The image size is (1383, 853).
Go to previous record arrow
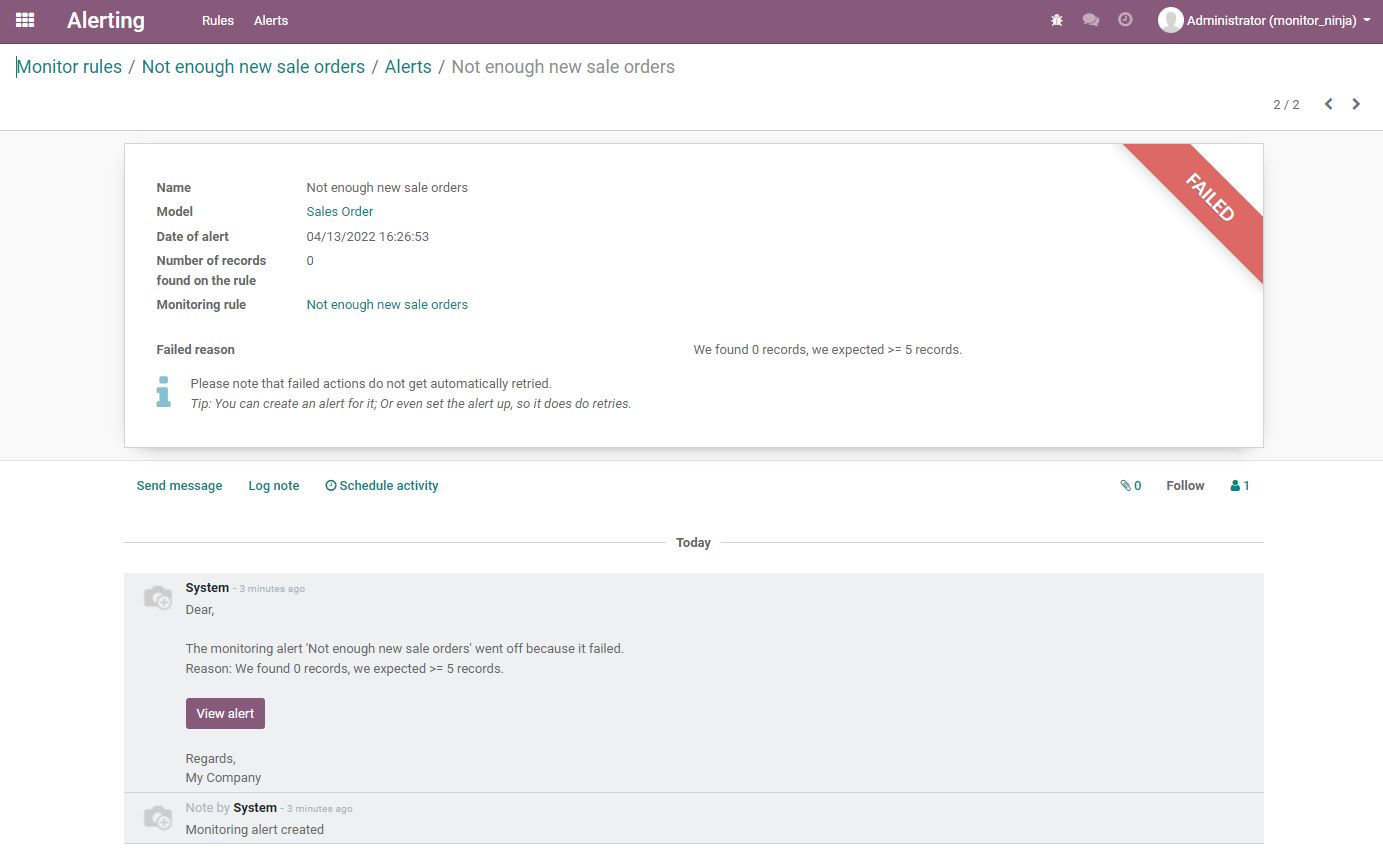1328,104
